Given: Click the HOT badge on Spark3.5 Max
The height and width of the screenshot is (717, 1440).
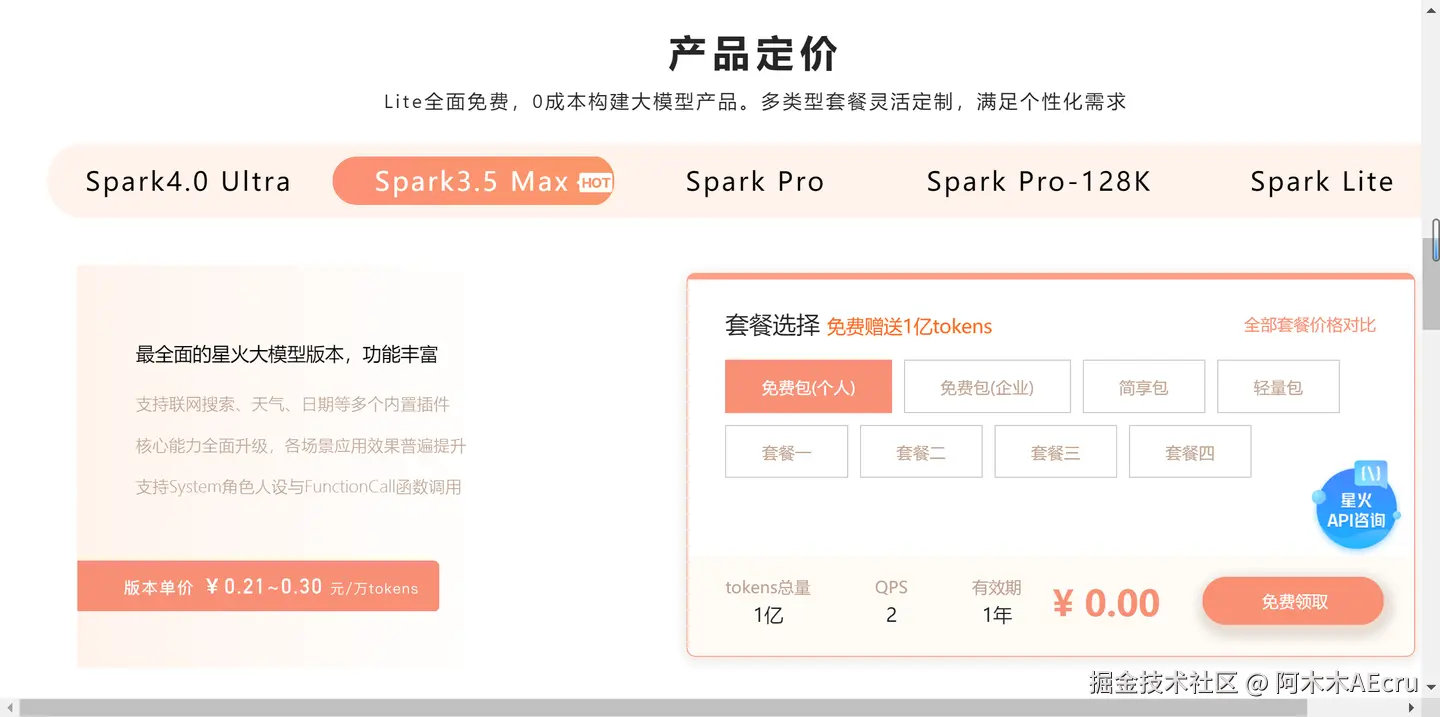Looking at the screenshot, I should pos(596,182).
